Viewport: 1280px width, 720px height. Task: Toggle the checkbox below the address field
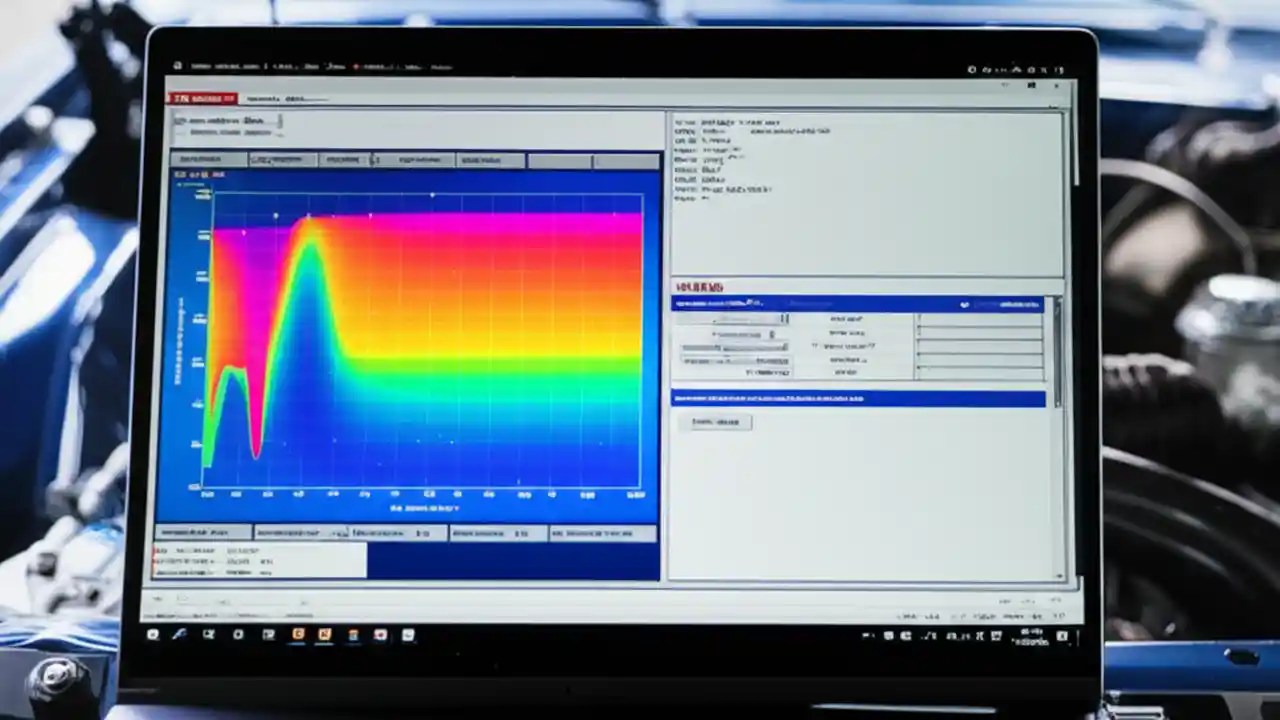[183, 131]
